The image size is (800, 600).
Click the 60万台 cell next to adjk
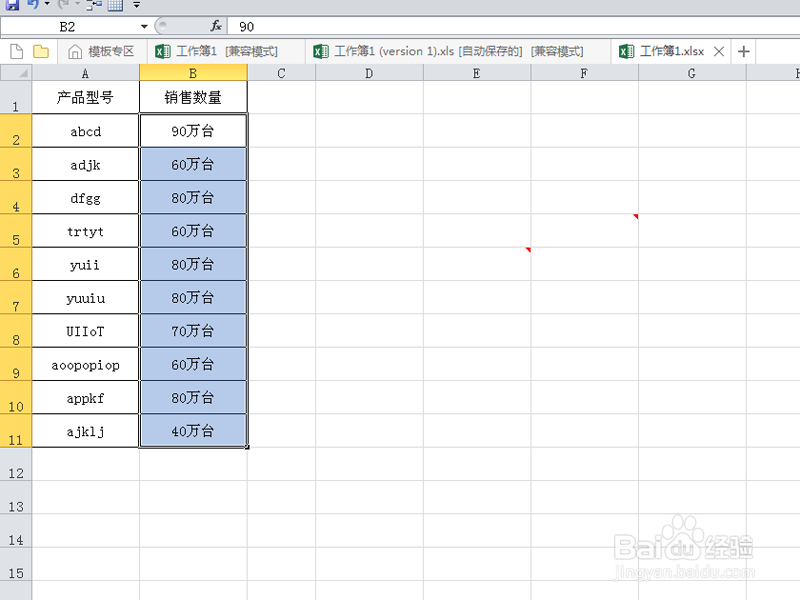click(x=193, y=164)
